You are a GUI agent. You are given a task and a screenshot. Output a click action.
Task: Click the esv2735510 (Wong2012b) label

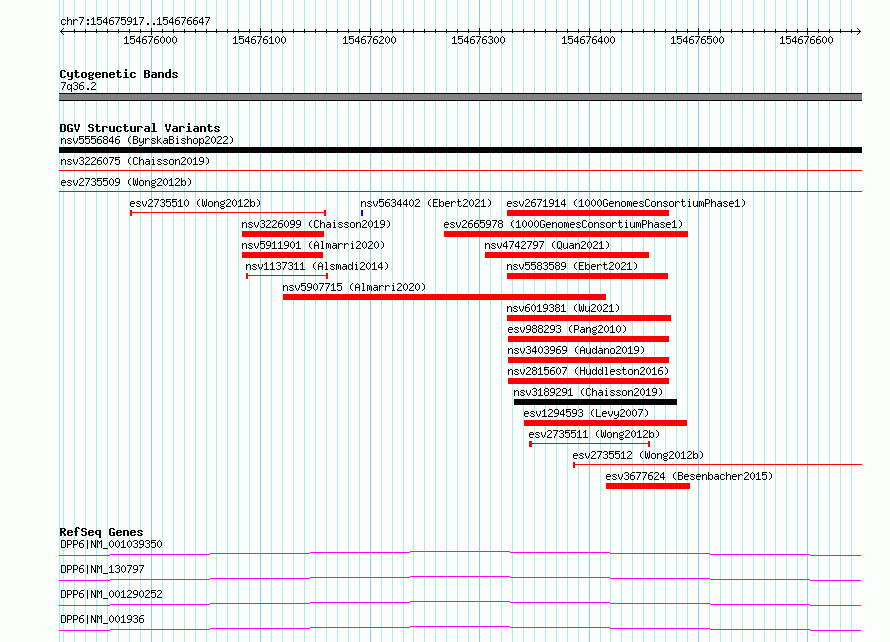coord(195,203)
